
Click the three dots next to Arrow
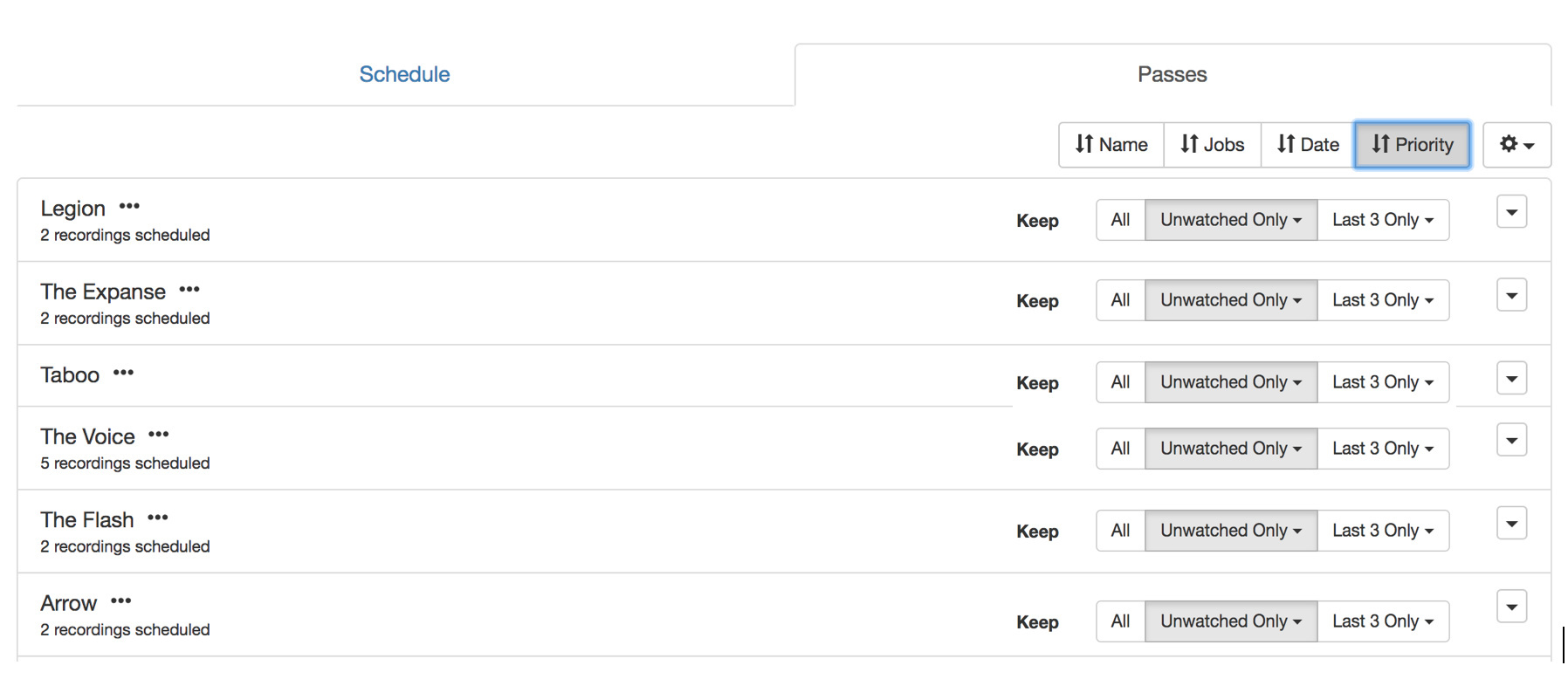point(120,601)
